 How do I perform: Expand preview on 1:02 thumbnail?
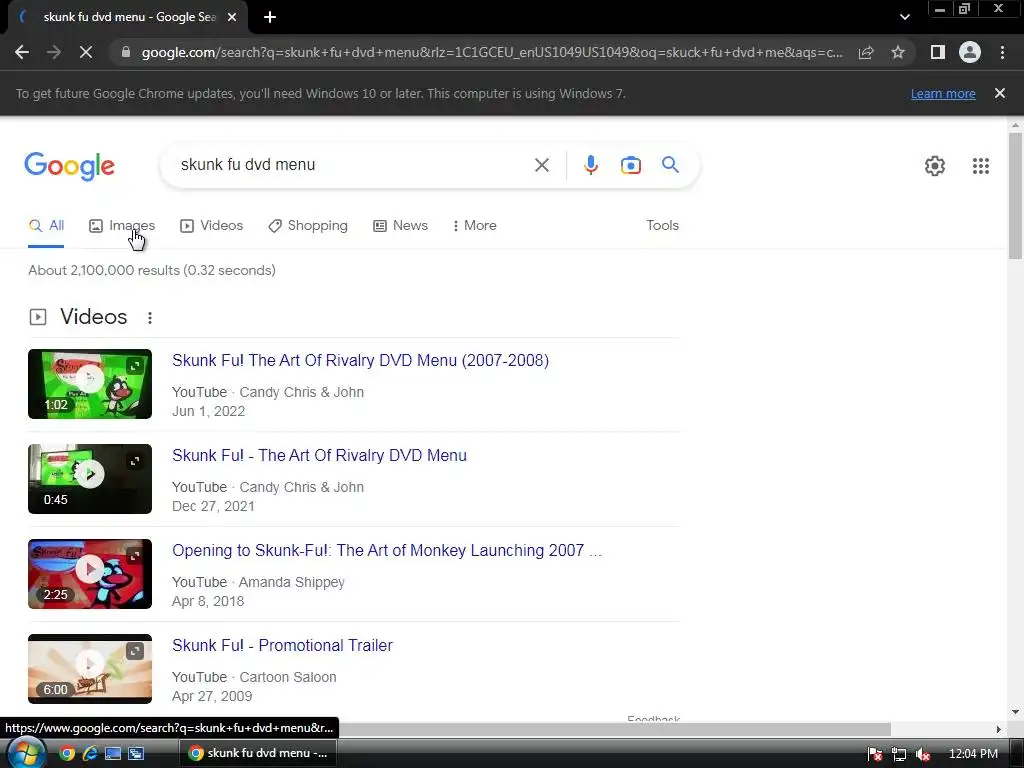(135, 366)
